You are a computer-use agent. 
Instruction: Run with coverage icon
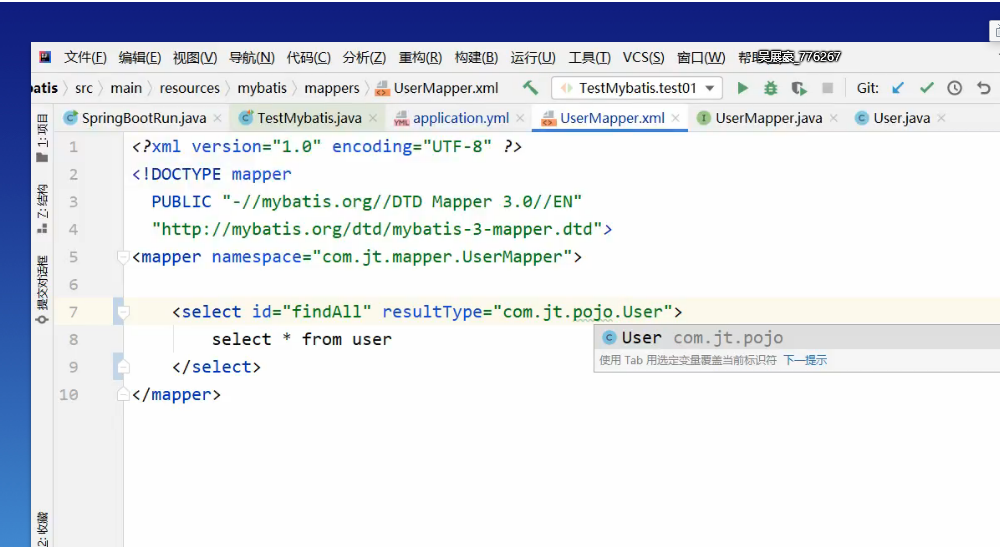pyautogui.click(x=798, y=88)
